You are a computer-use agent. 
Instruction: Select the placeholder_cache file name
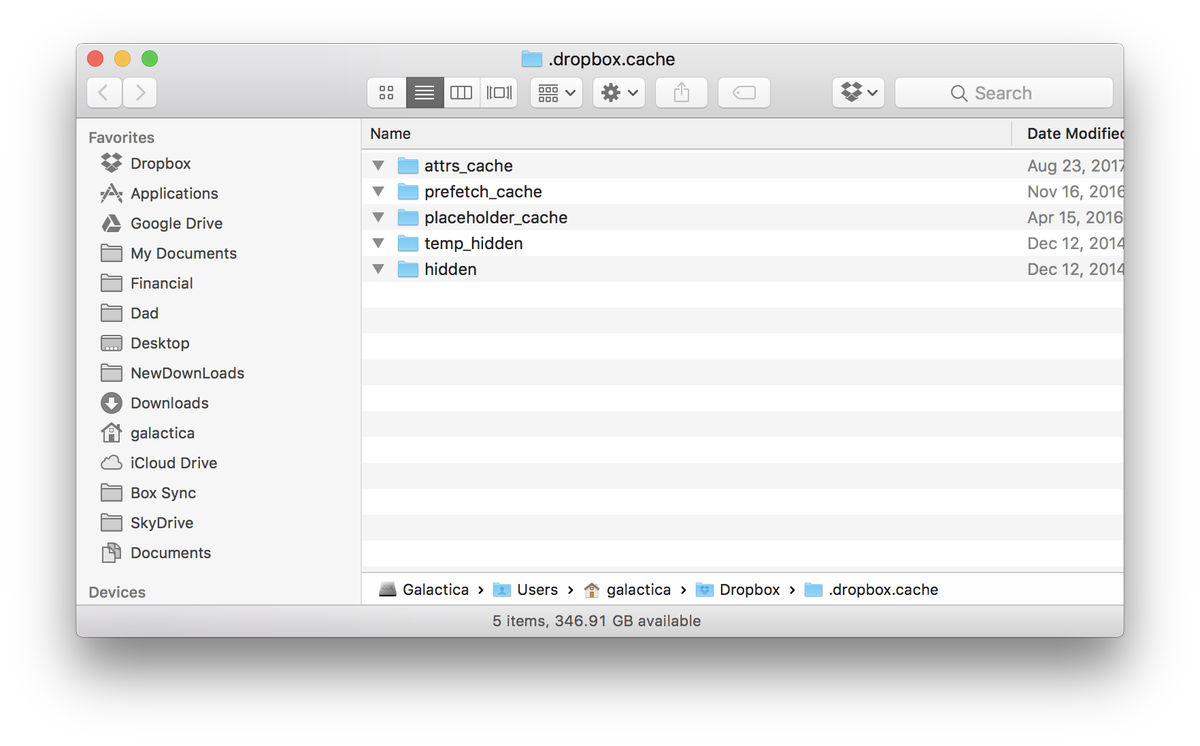click(496, 218)
